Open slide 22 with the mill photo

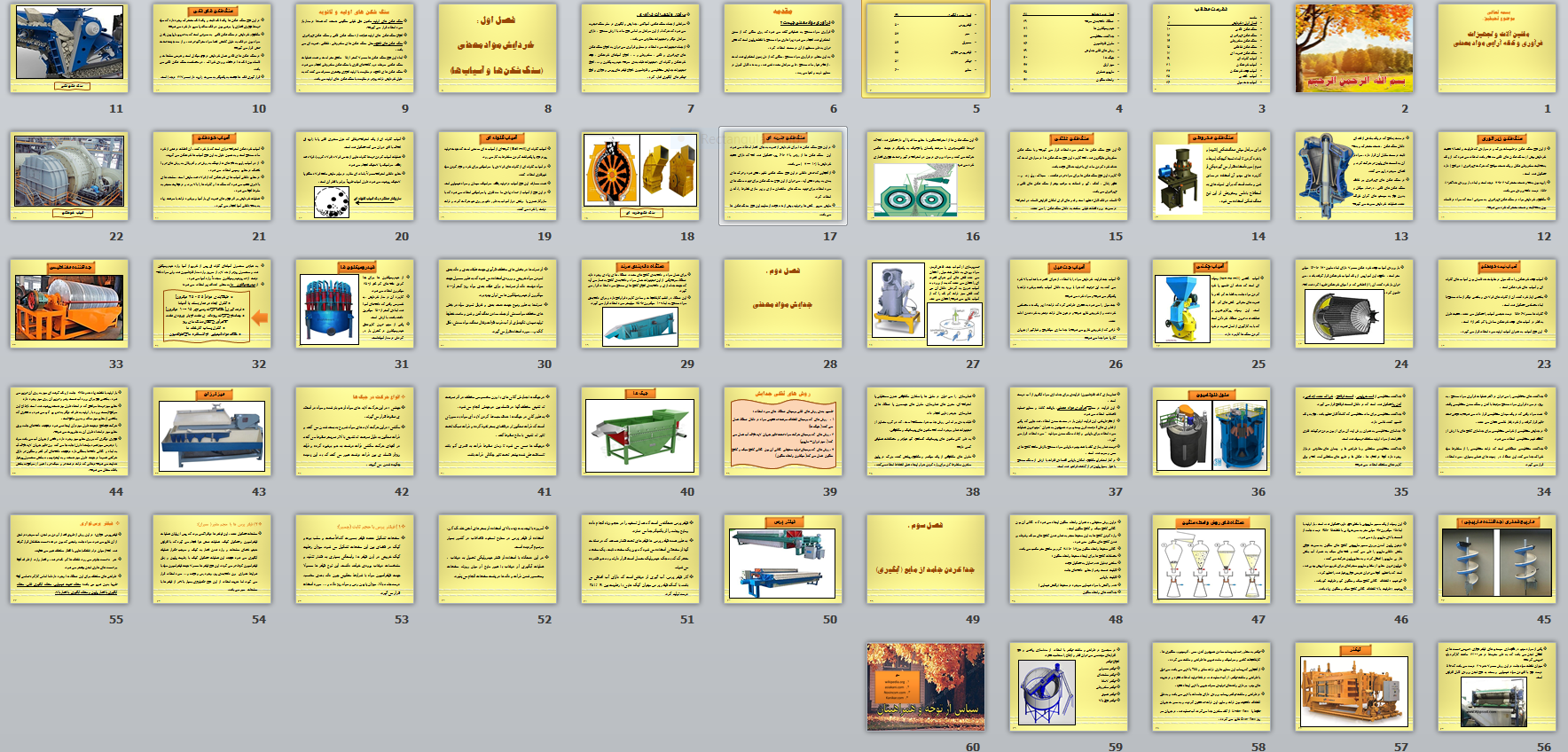tap(69, 176)
